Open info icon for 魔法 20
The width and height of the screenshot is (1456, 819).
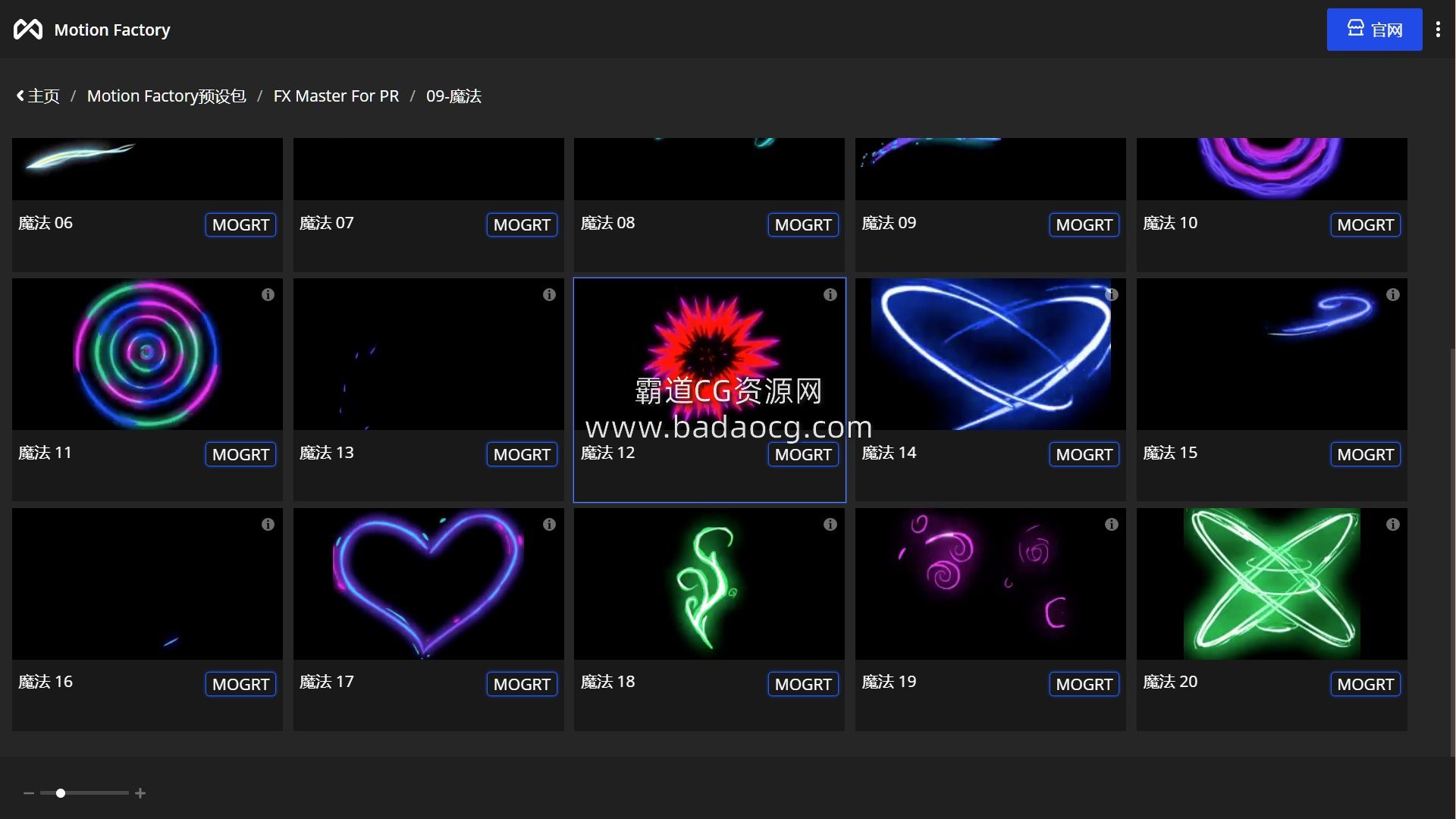click(1393, 524)
